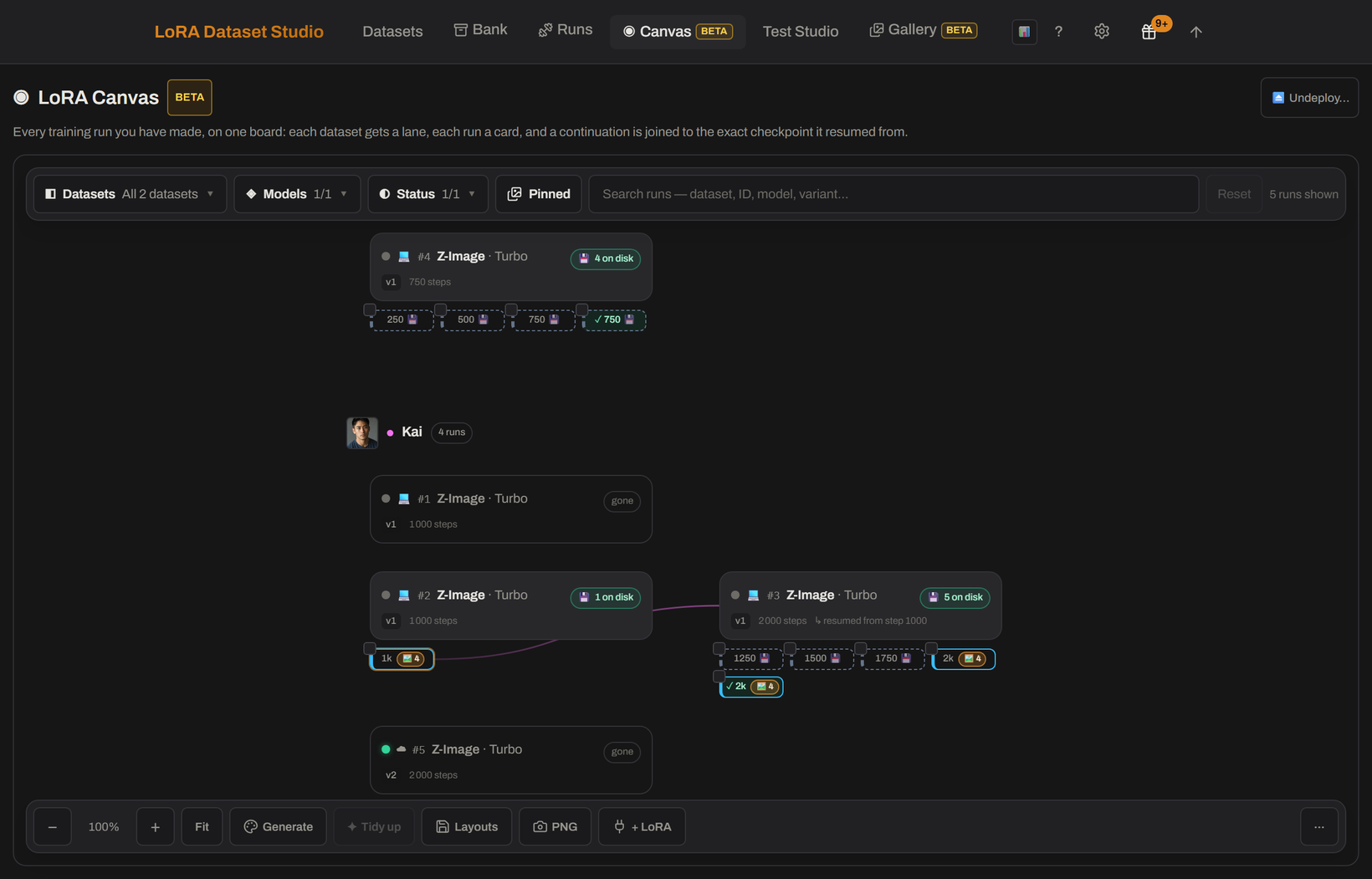
Task: Open the Runs tab
Action: (x=566, y=30)
